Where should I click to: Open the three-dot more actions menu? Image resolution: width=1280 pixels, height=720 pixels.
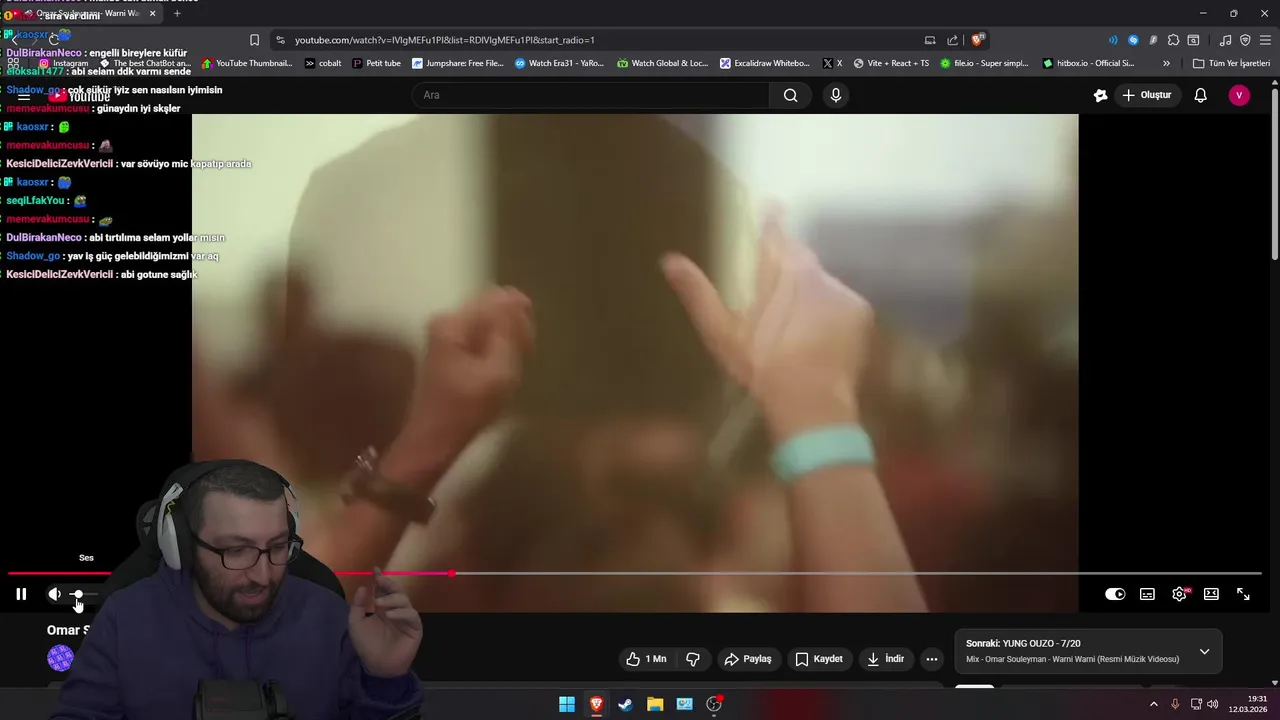tap(932, 659)
